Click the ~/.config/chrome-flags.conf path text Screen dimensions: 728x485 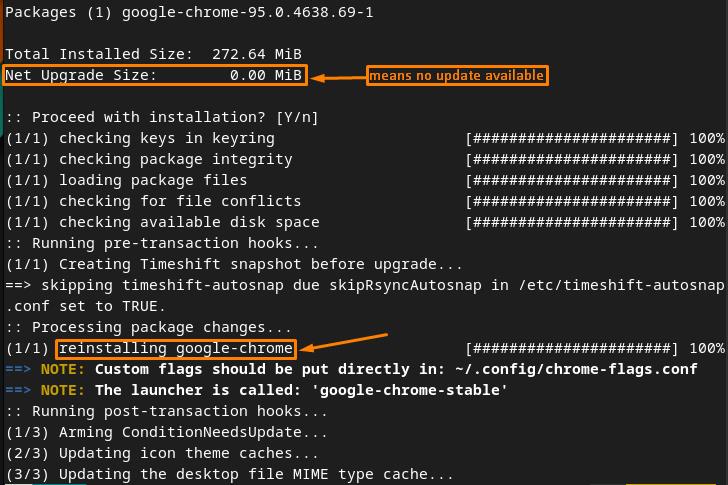click(x=576, y=369)
